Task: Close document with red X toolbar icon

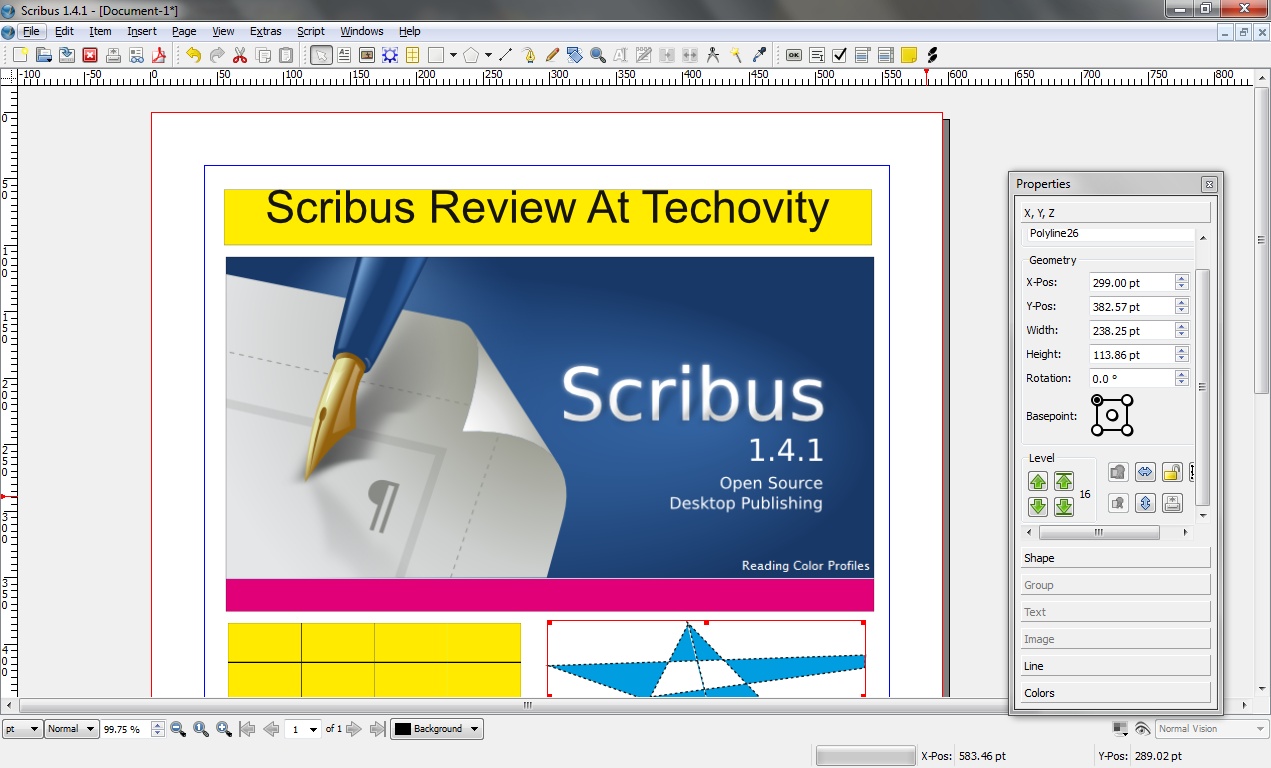Action: (x=90, y=55)
